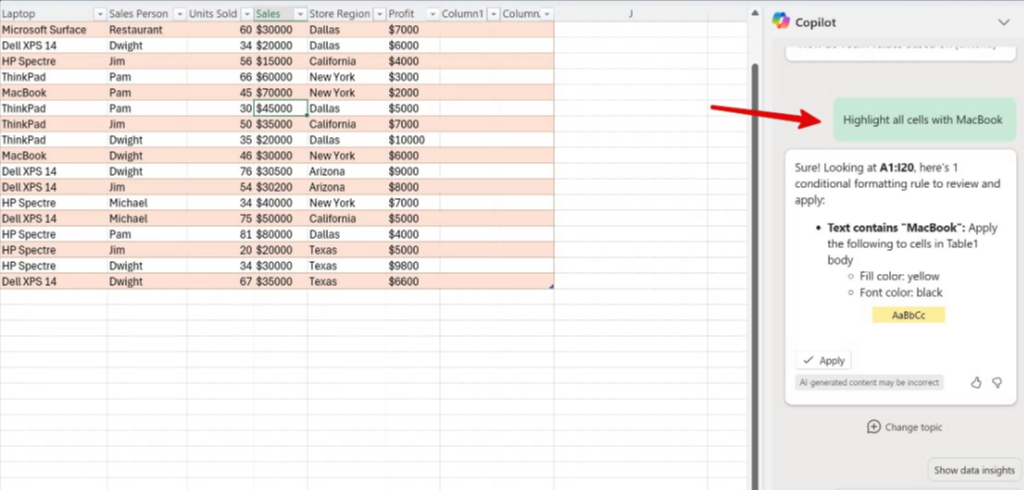Click the Store Region header text
Viewport: 1024px width, 490px height.
pos(340,14)
